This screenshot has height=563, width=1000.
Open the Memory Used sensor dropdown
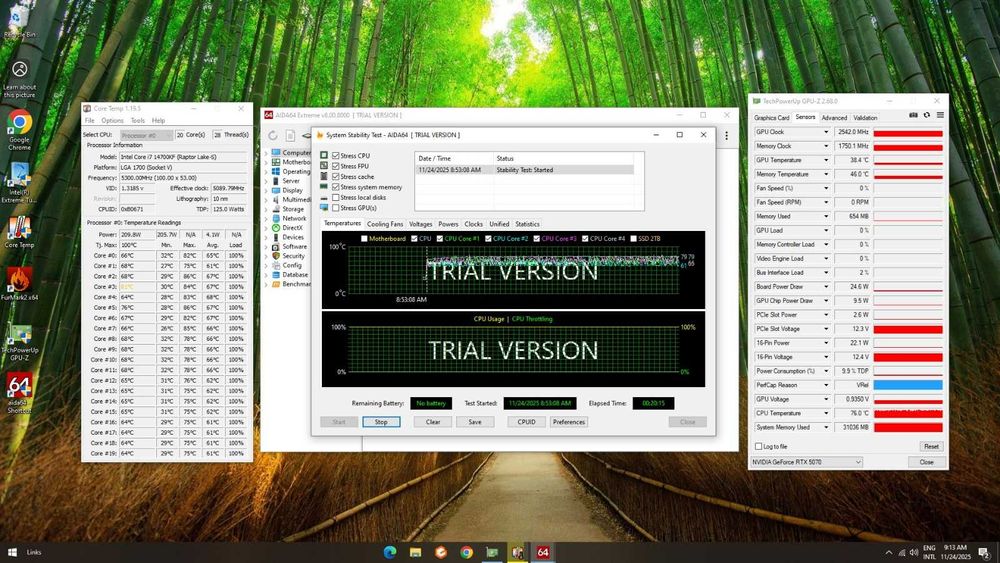coord(826,216)
